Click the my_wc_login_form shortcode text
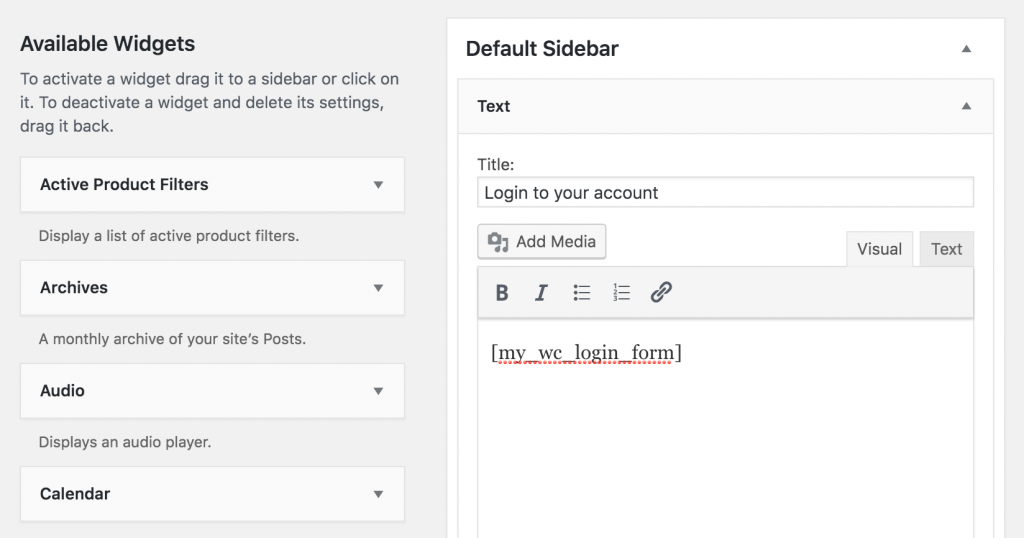This screenshot has height=538, width=1024. (586, 353)
